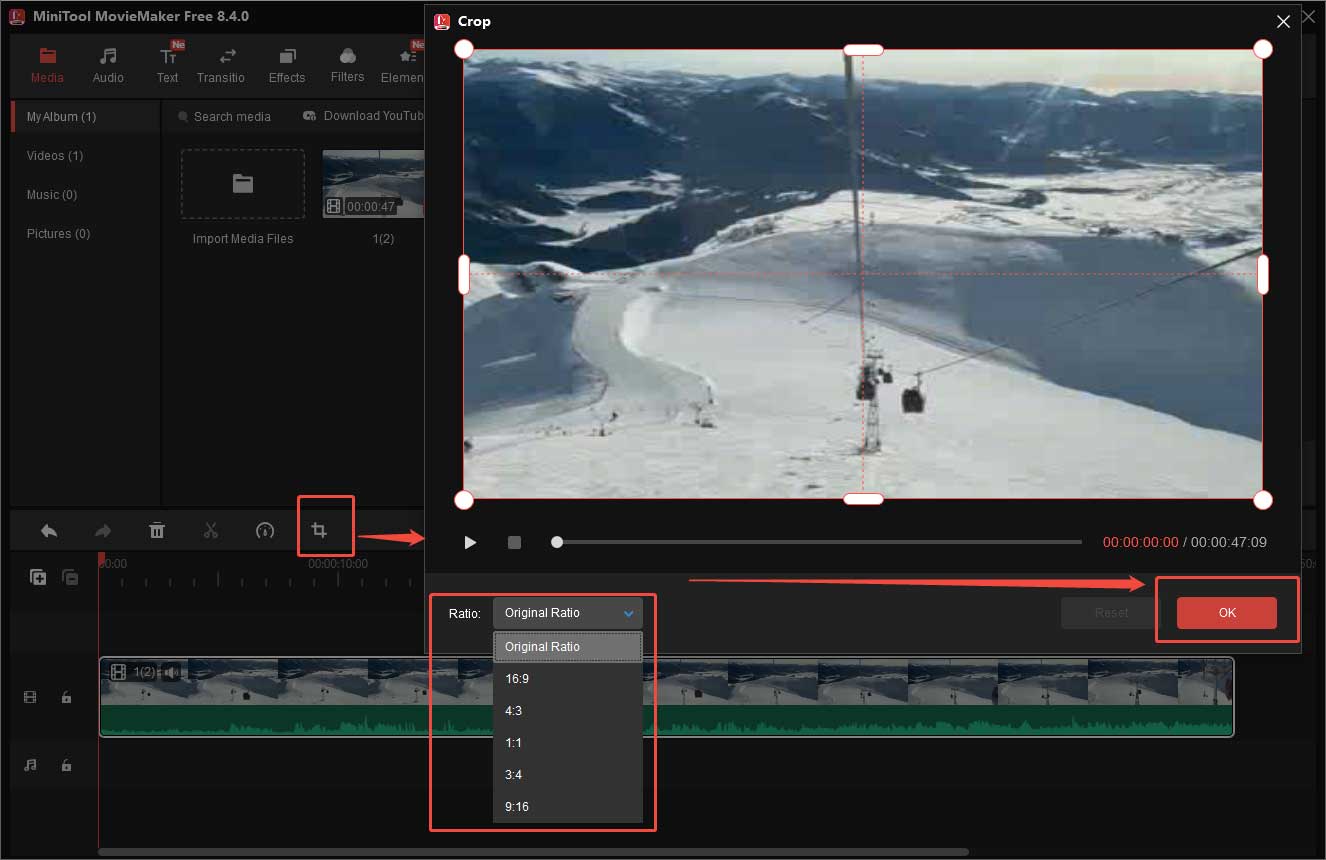Select the Delete trash icon
The width and height of the screenshot is (1326, 860).
(157, 530)
